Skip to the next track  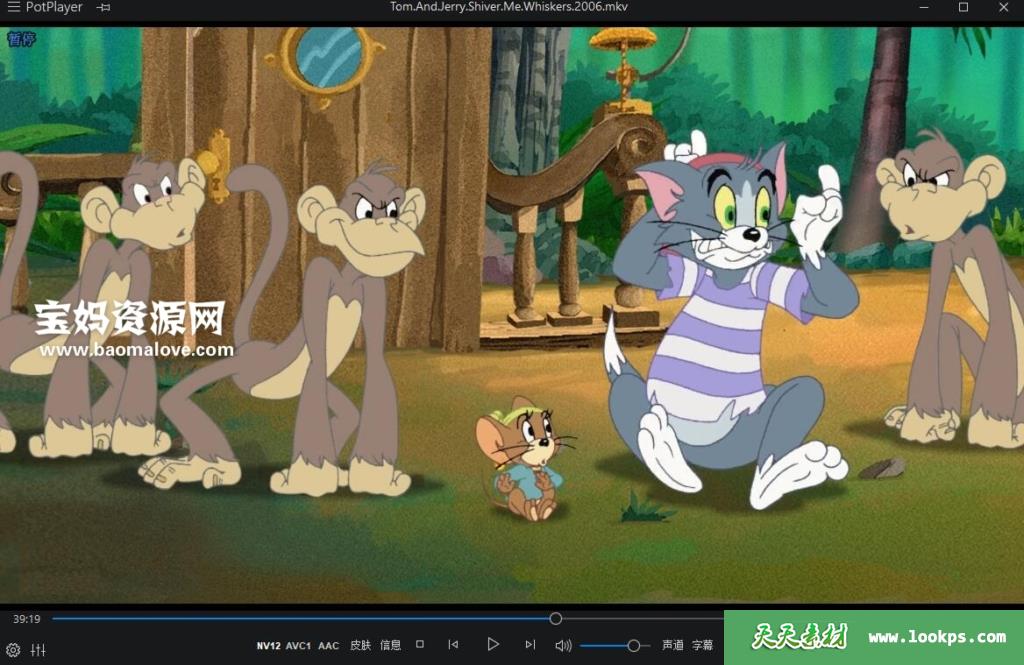[530, 645]
